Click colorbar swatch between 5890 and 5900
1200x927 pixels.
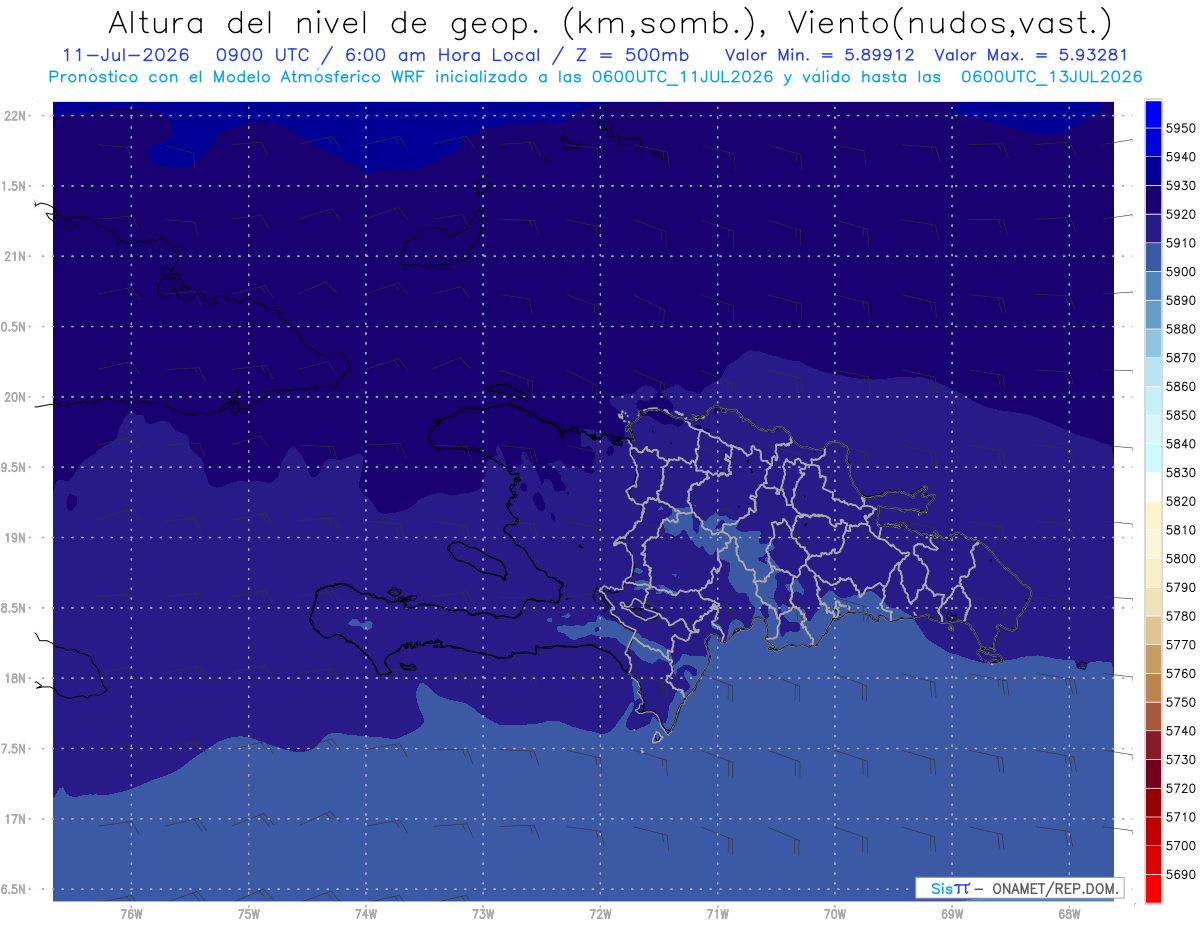(1153, 286)
